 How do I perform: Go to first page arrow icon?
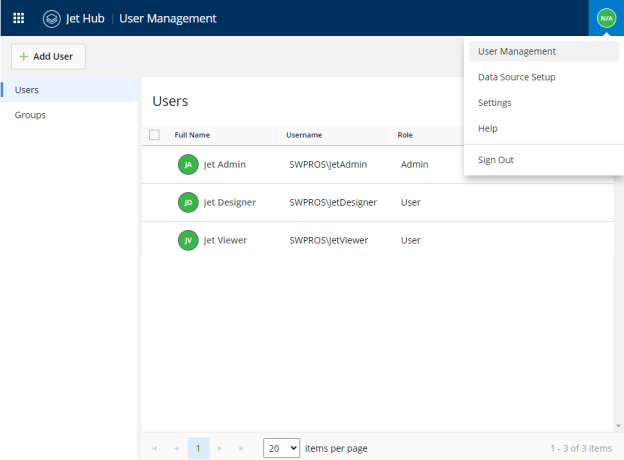tap(154, 448)
